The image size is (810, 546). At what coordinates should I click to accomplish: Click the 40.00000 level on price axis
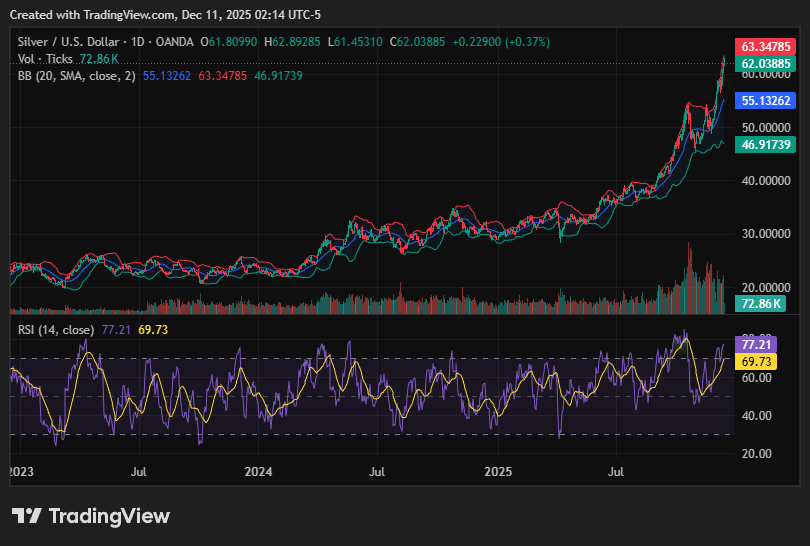click(765, 181)
